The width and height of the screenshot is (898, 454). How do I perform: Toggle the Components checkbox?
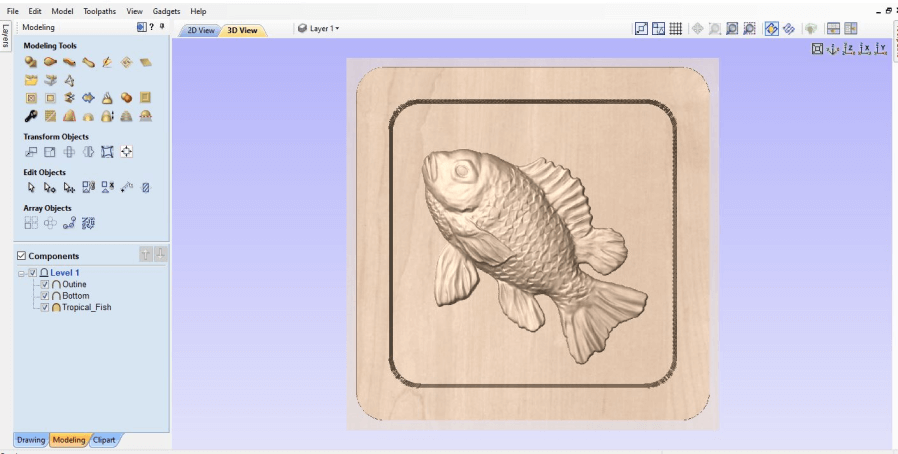[21, 256]
